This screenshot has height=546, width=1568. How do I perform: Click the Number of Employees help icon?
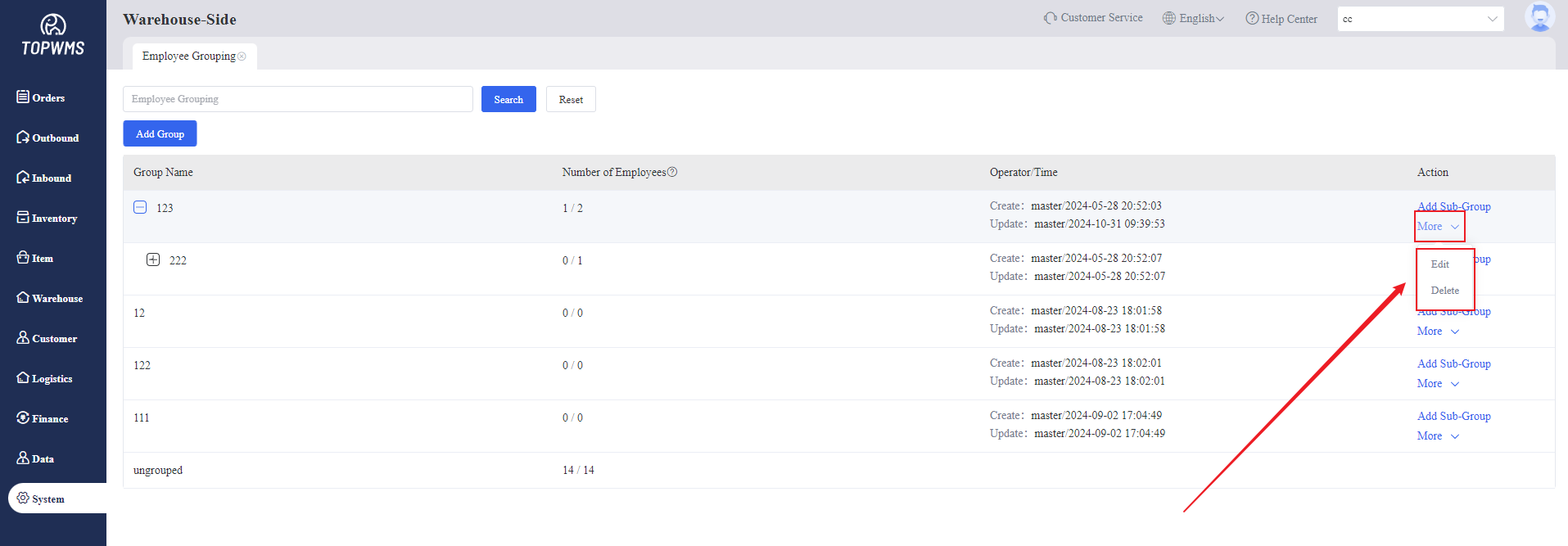pos(672,172)
